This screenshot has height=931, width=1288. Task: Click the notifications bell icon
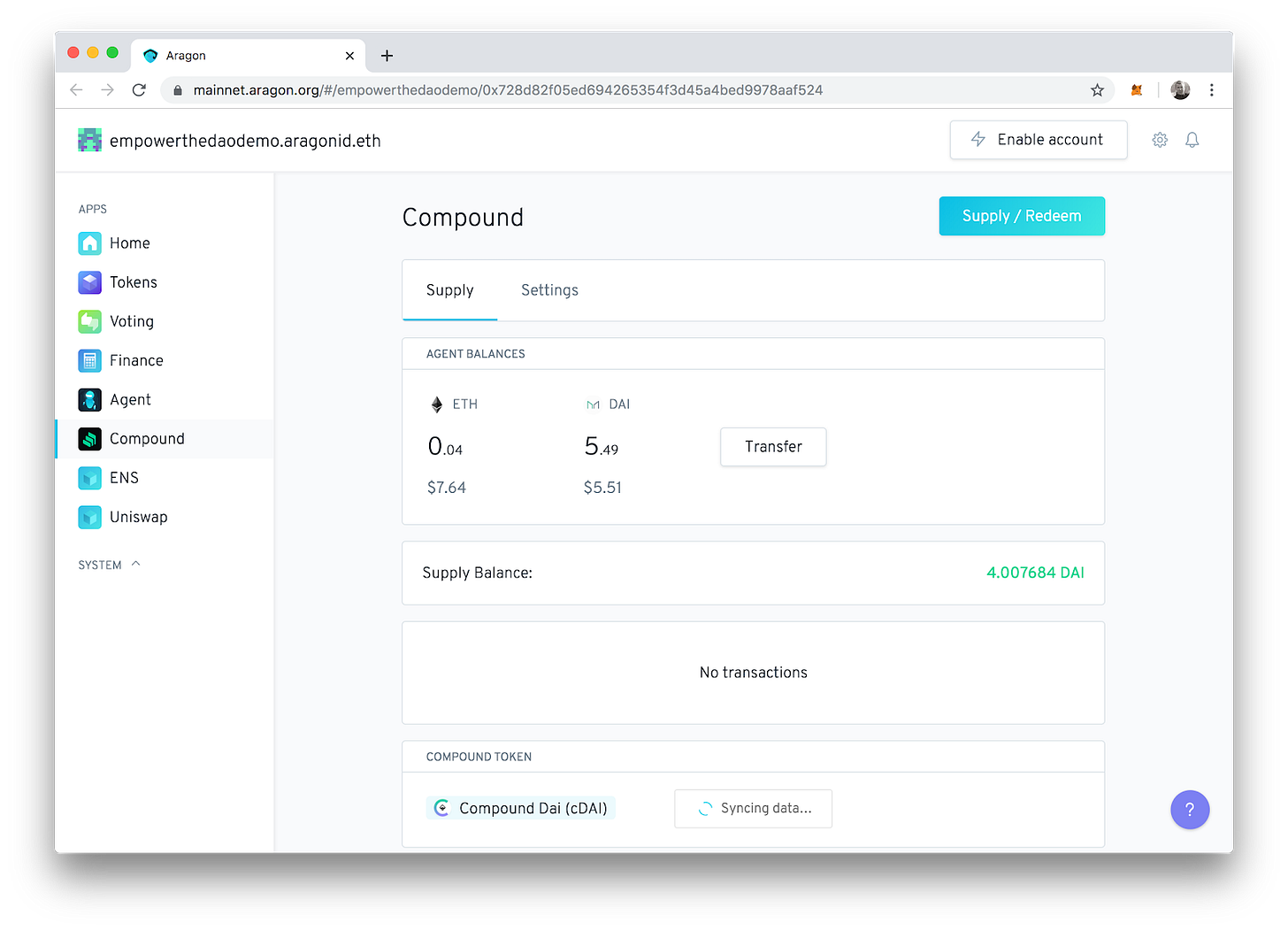[x=1192, y=140]
